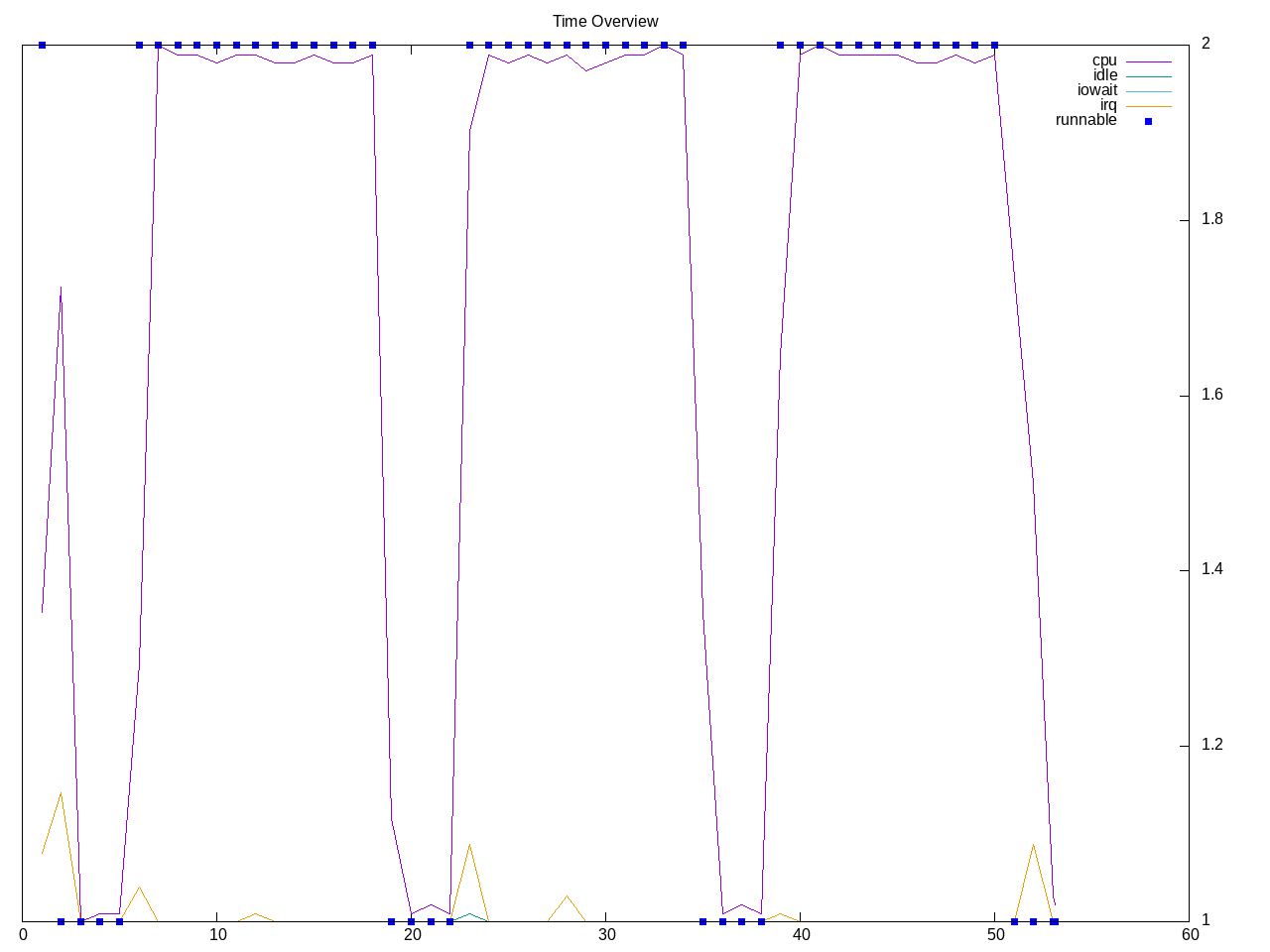Click the x-axis tick label 60
Screen dimensions: 1270x952
point(1190,934)
